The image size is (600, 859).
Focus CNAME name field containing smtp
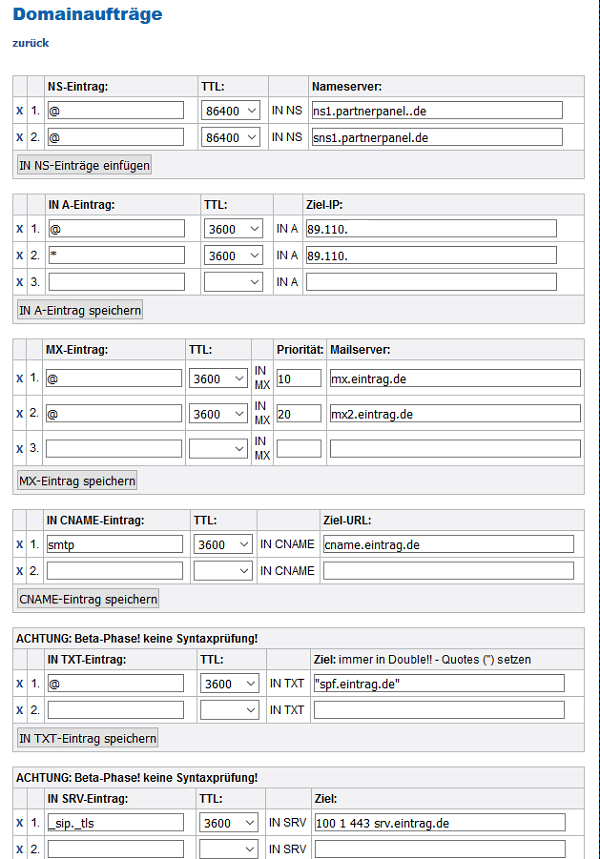click(115, 545)
